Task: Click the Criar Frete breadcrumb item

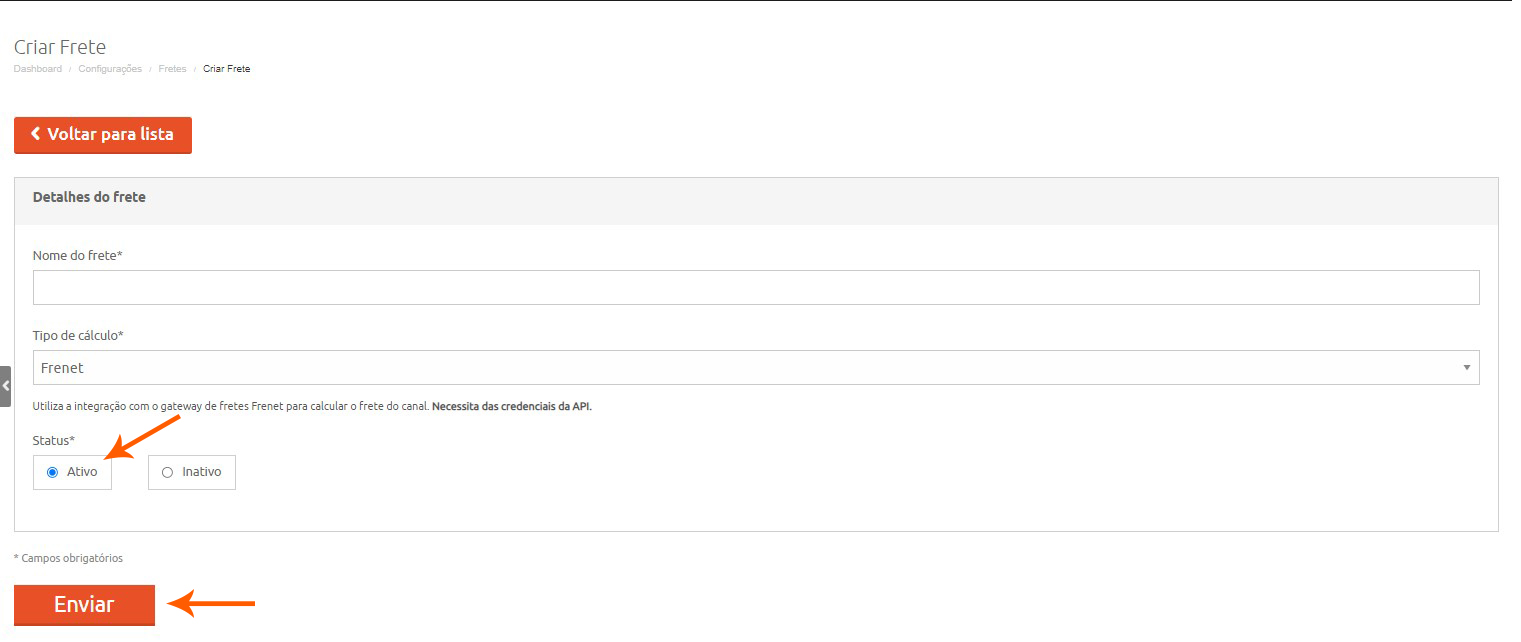Action: coord(226,69)
